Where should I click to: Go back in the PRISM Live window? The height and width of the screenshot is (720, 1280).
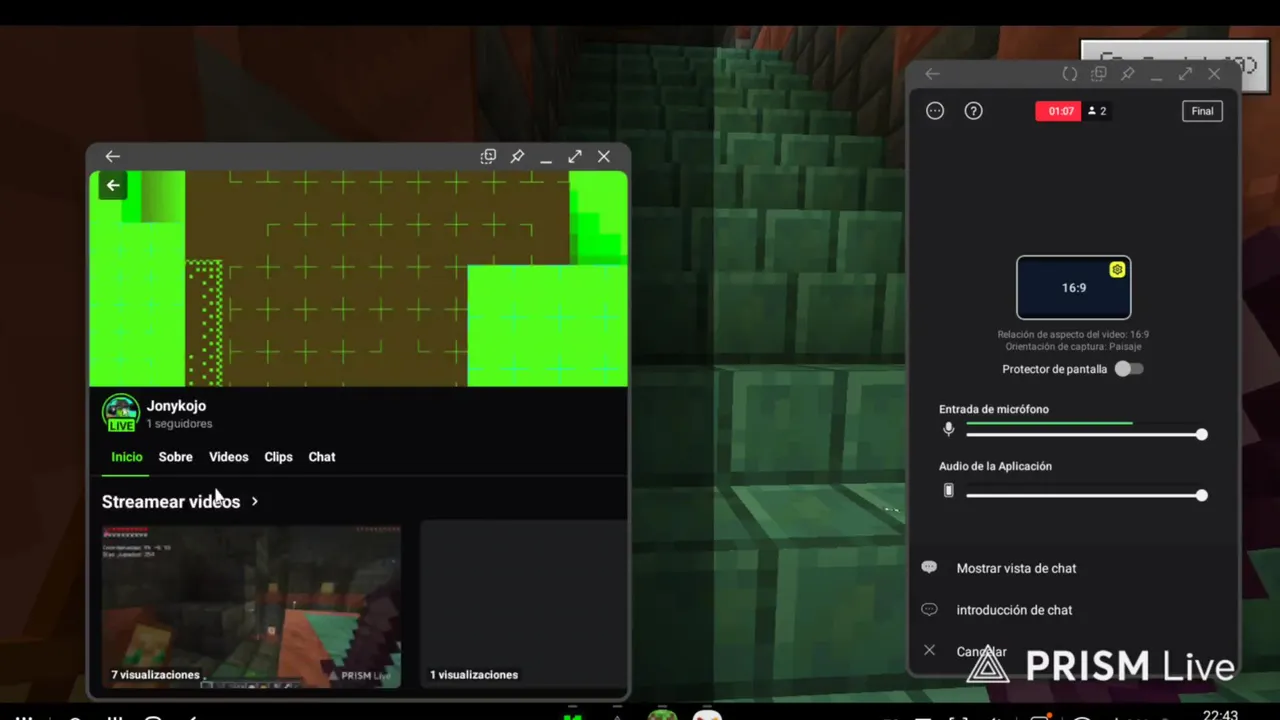932,74
